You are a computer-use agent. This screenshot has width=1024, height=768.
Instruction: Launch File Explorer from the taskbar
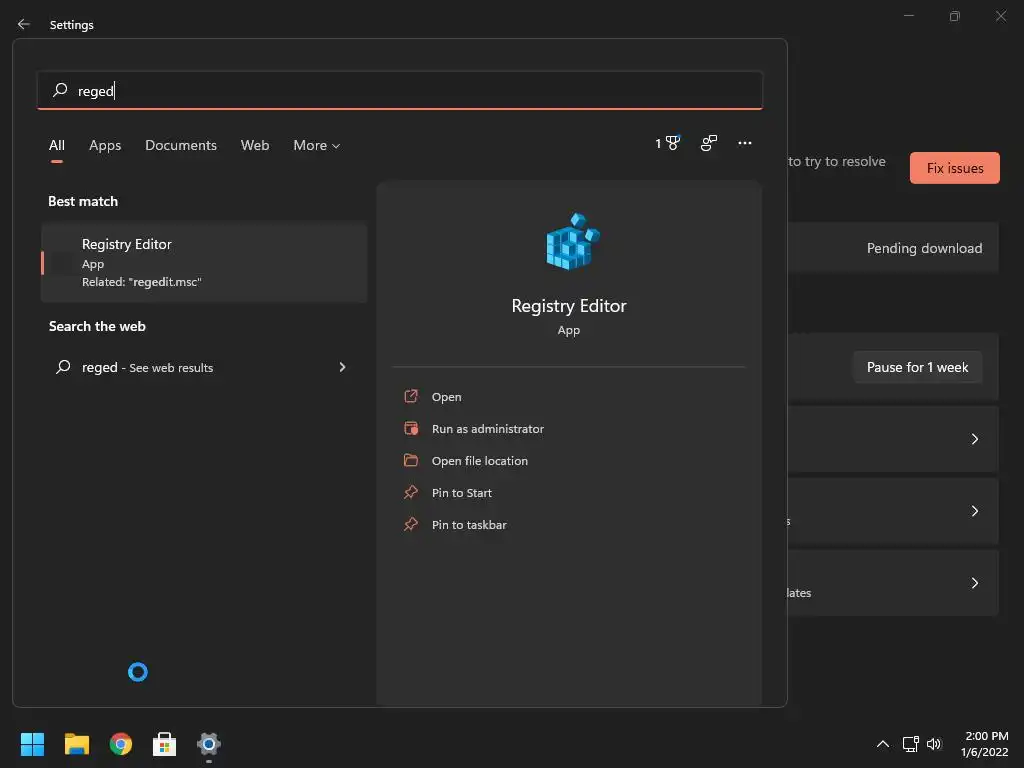(x=76, y=744)
